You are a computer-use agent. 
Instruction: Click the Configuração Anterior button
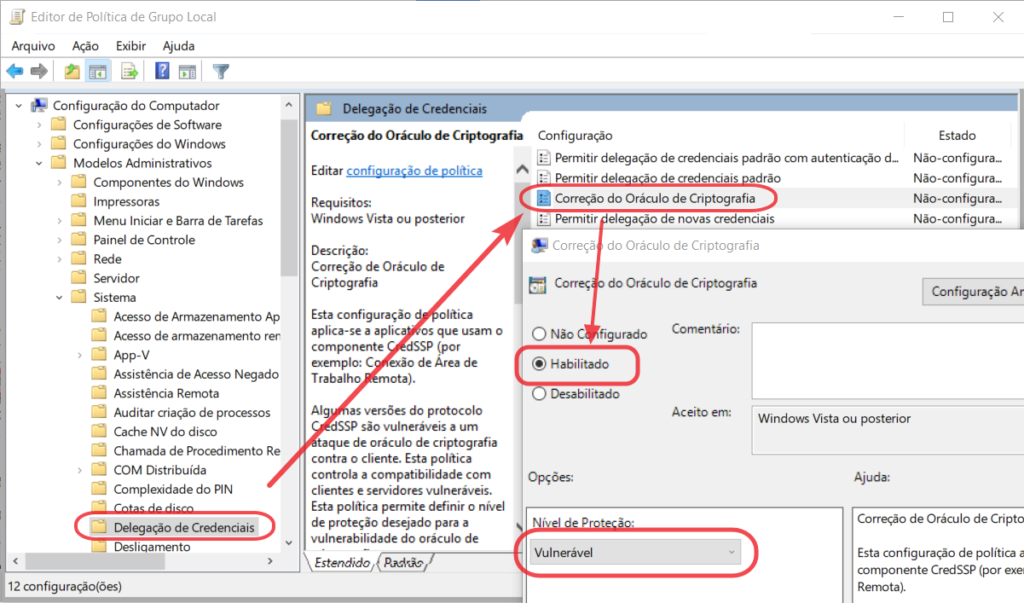[x=976, y=292]
